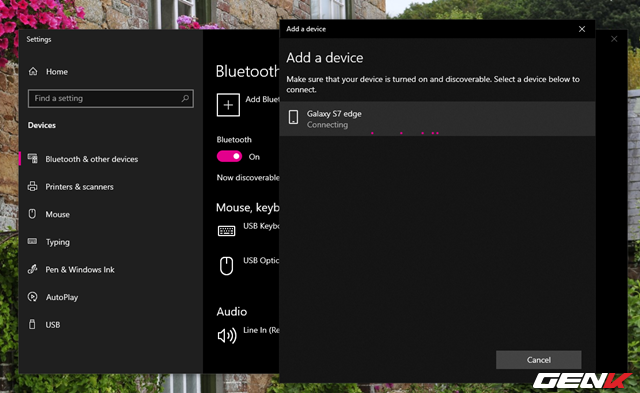Click the printer icon in sidebar
Screen dimensions: 640x393
pos(33,187)
